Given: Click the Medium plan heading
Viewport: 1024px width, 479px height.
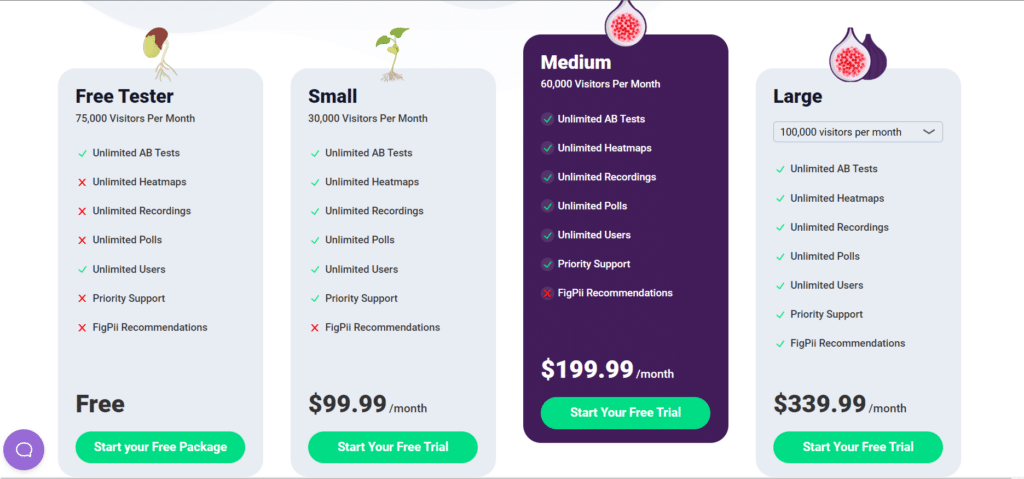Looking at the screenshot, I should click(576, 63).
